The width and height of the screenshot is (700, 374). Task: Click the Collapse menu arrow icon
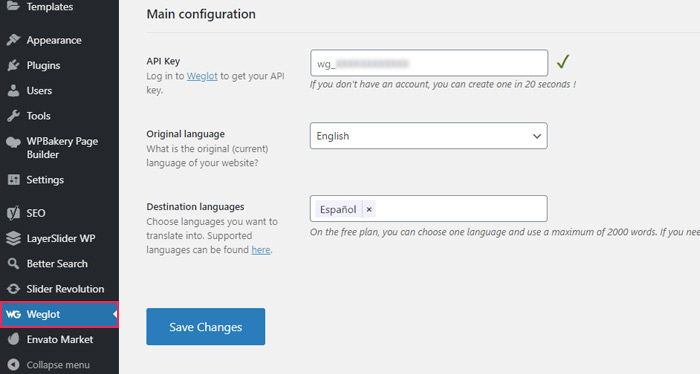tap(13, 365)
